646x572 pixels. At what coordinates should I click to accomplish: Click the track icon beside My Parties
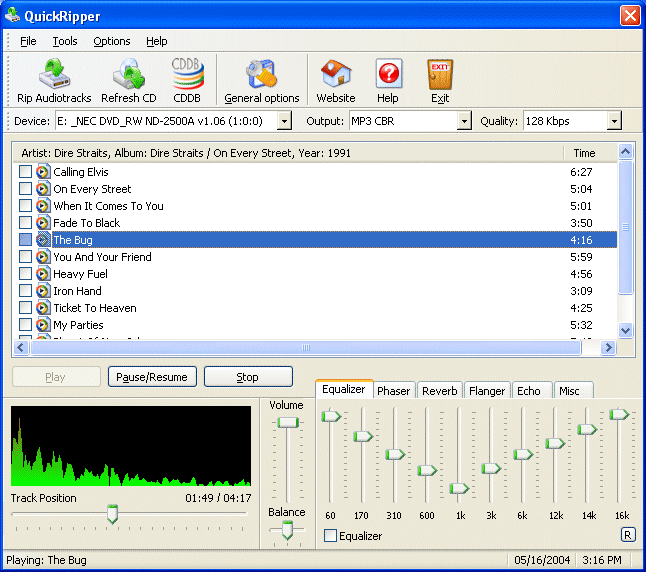tap(43, 325)
